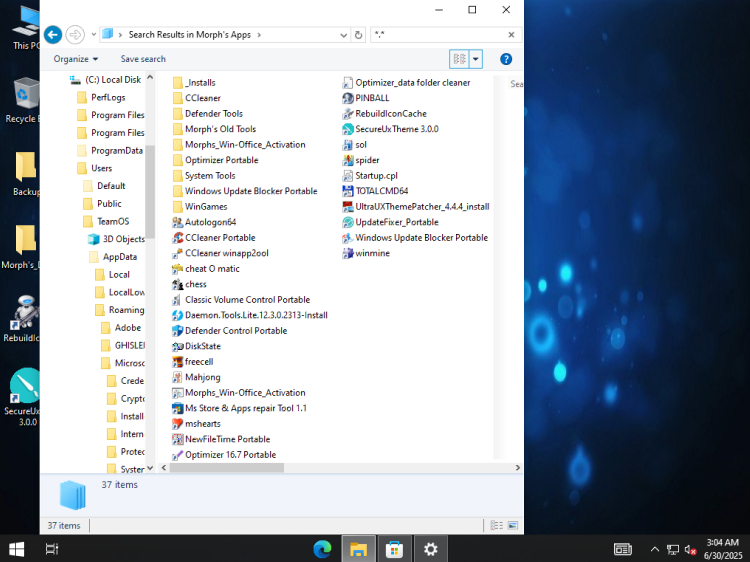Open Morph's Old Tools folder
This screenshot has width=750, height=562.
tap(214, 129)
